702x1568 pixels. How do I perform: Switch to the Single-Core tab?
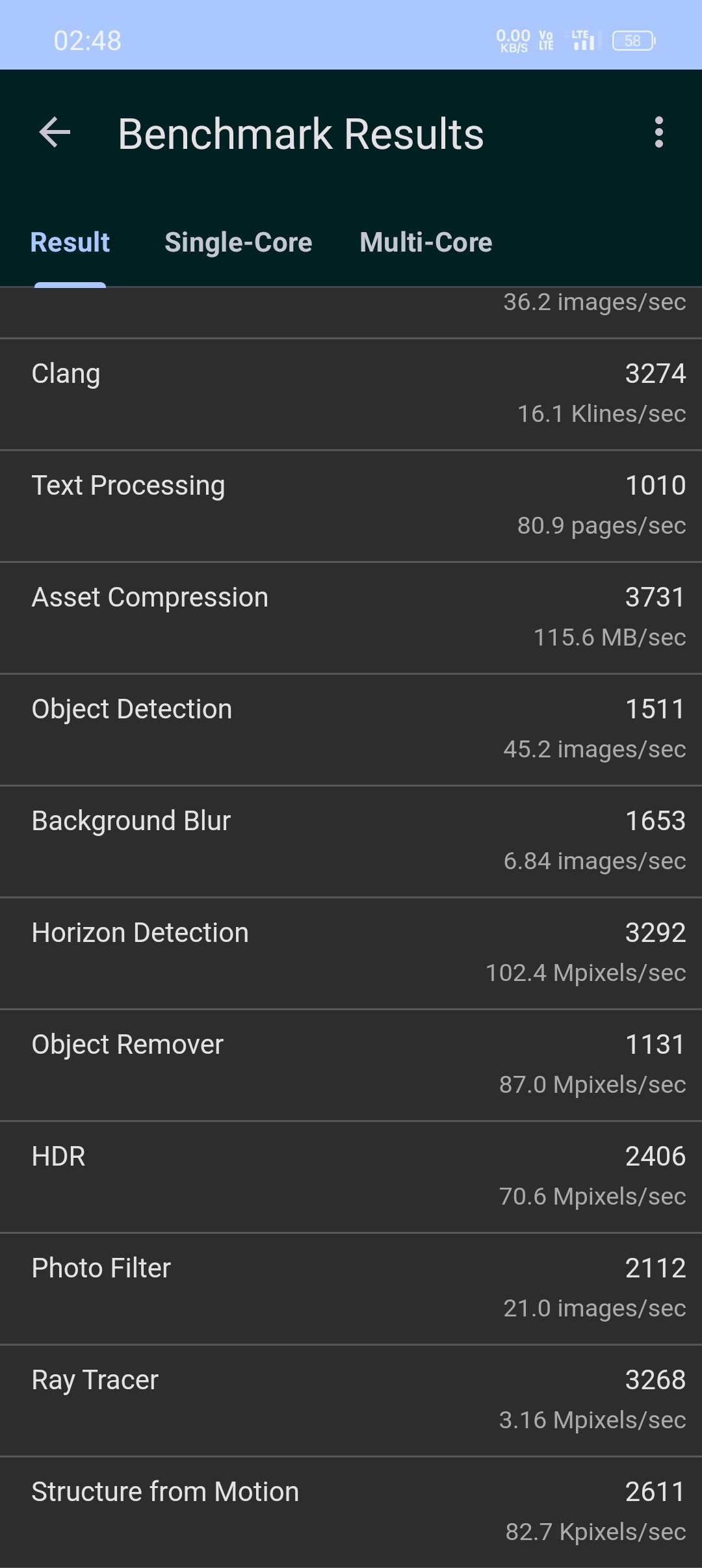(239, 242)
